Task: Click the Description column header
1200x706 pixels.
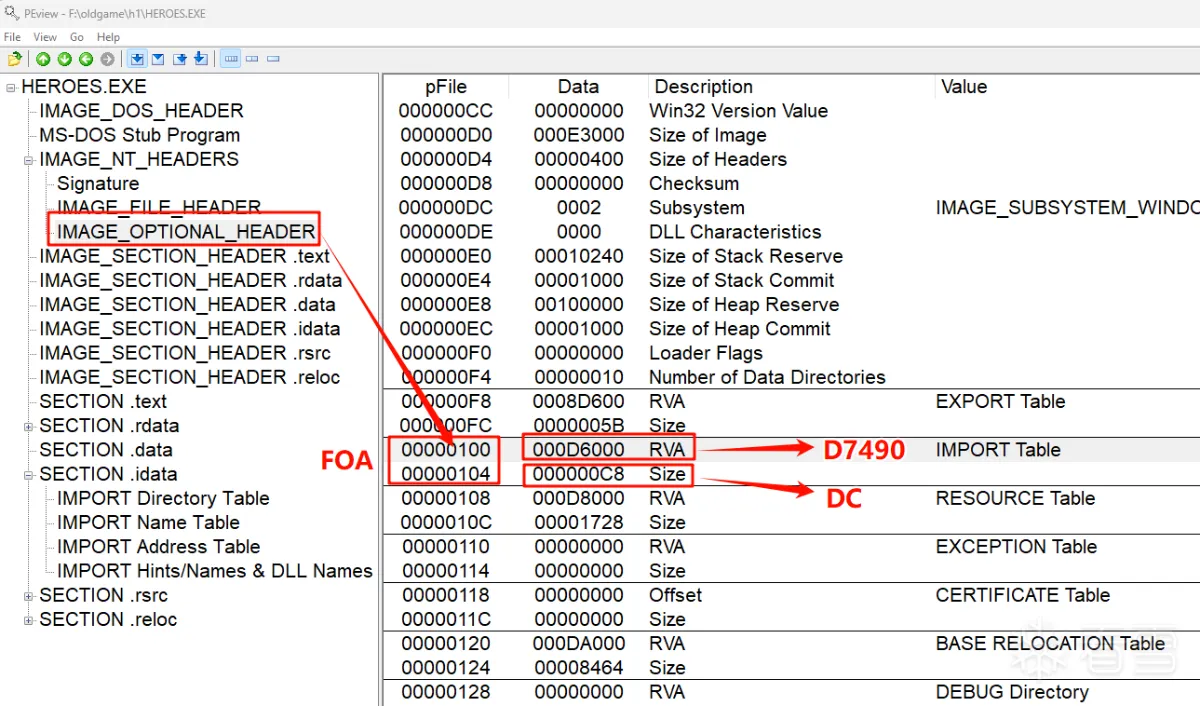Action: 703,87
